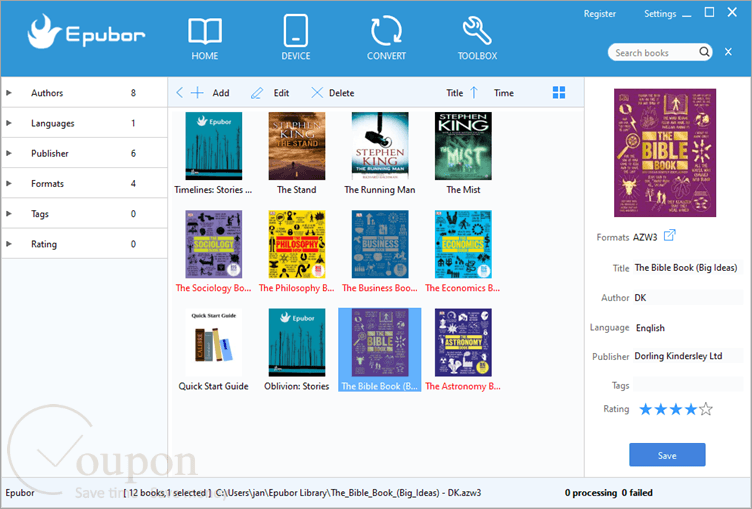Click the pencil Edit icon
752x509 pixels.
pyautogui.click(x=257, y=93)
